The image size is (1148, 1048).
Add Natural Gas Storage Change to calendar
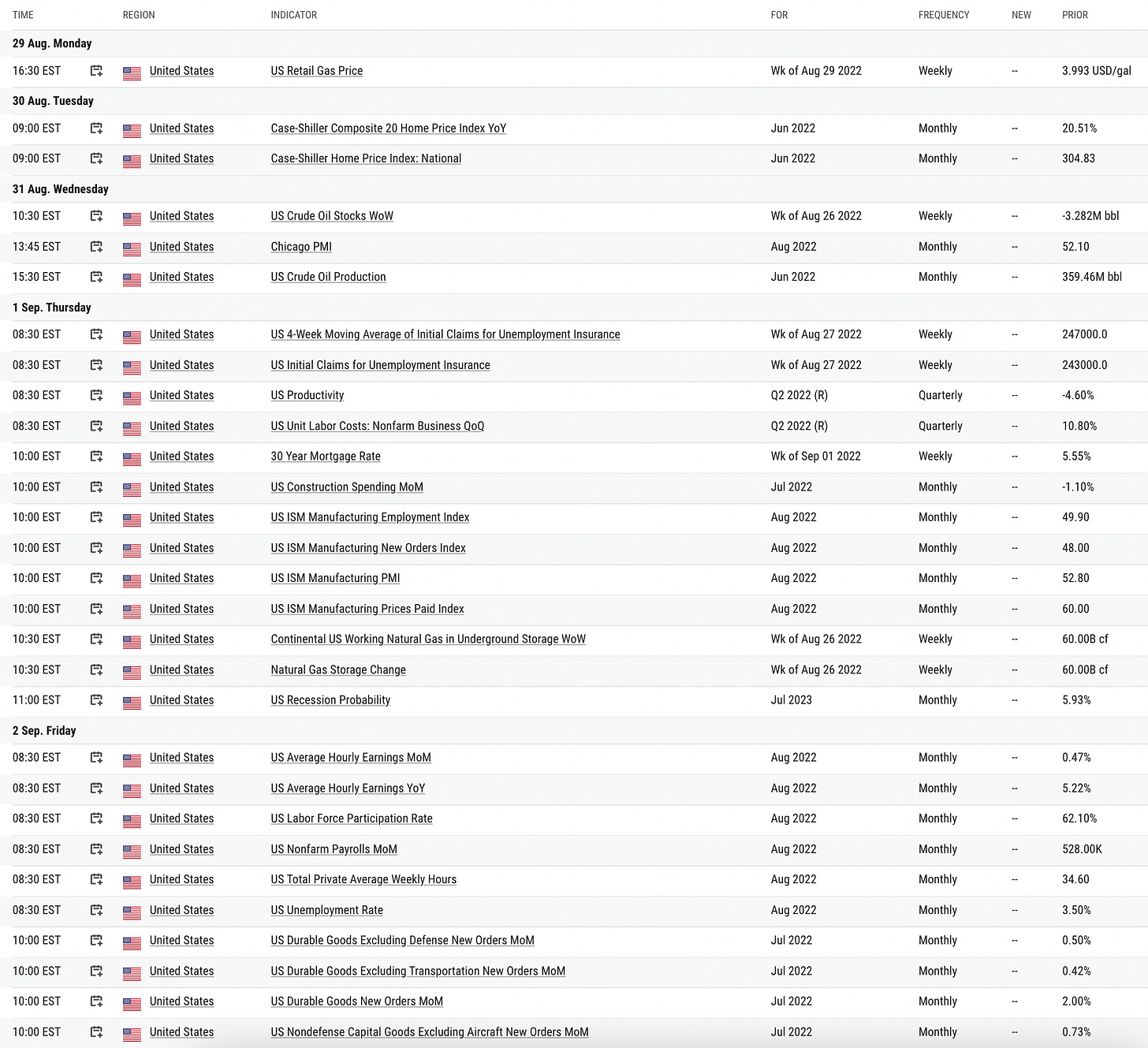96,669
